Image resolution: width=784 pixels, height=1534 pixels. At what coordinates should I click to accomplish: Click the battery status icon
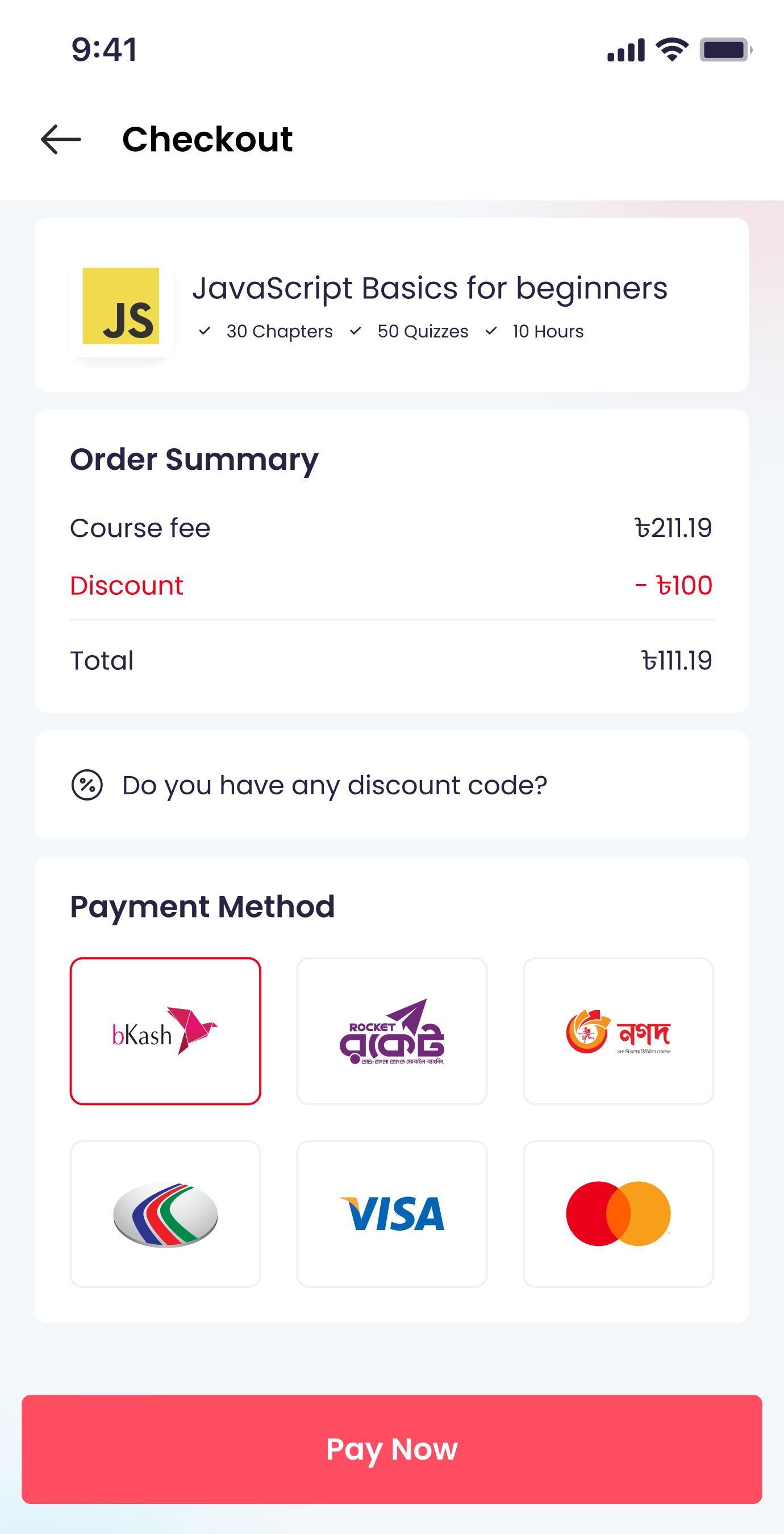pos(725,49)
